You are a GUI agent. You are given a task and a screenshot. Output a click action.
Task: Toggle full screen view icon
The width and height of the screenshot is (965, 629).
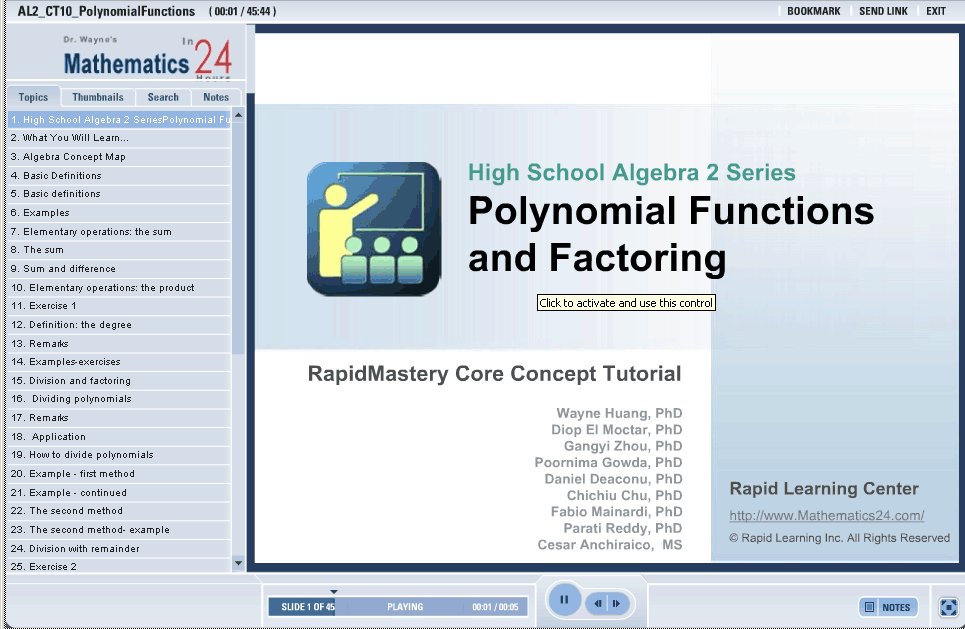click(948, 607)
